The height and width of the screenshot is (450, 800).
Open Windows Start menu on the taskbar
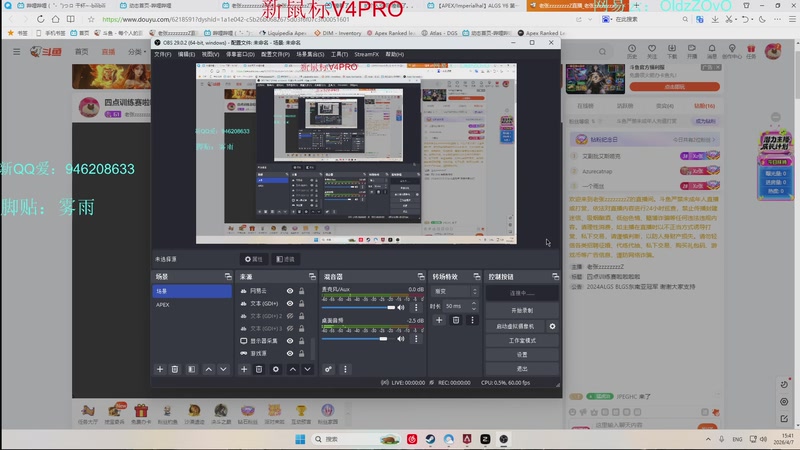(300, 439)
